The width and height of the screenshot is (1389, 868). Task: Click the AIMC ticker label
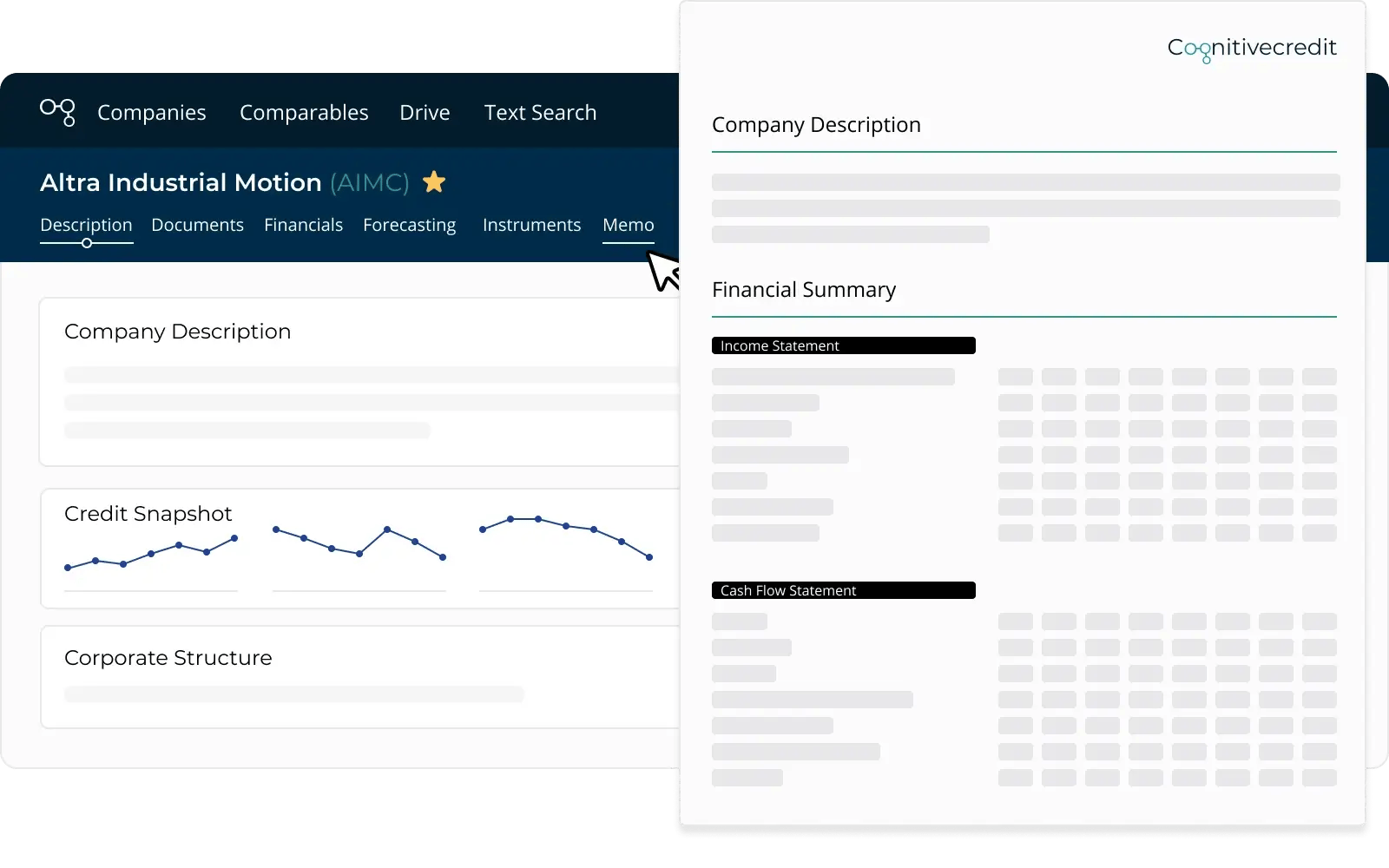(x=370, y=182)
